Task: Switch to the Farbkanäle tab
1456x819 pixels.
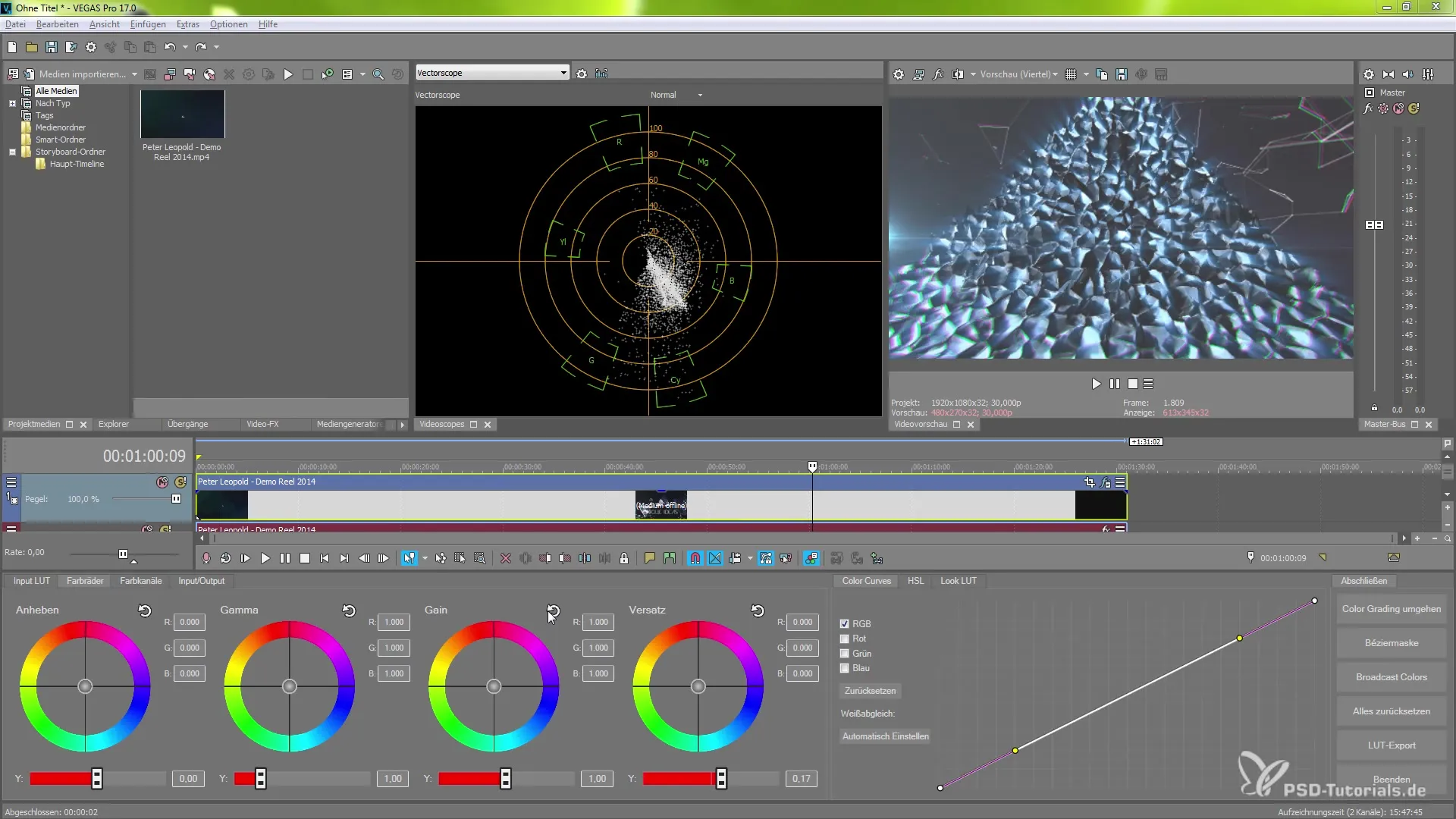Action: [141, 581]
